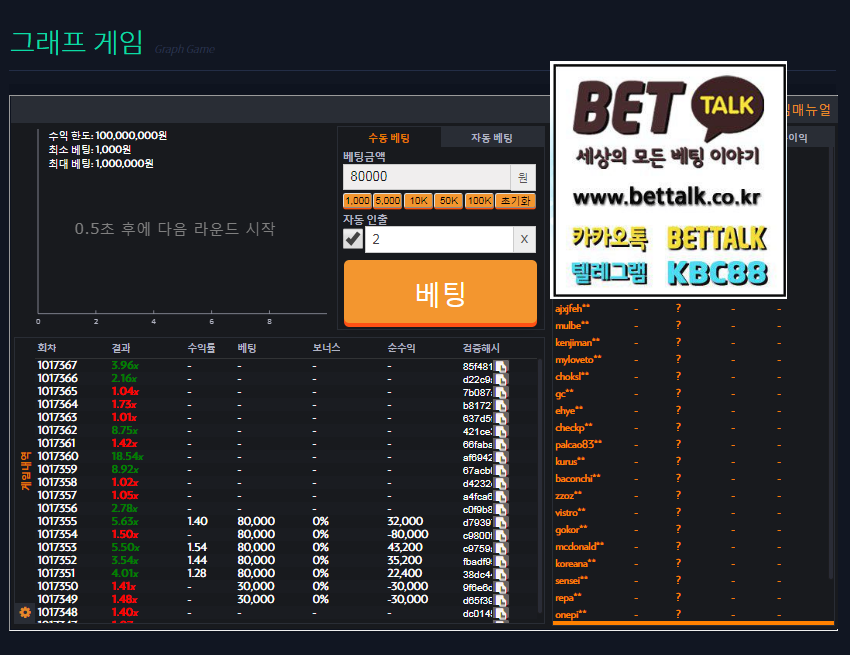Click the game history list scrollbar
850x655 pixels.
click(539, 485)
